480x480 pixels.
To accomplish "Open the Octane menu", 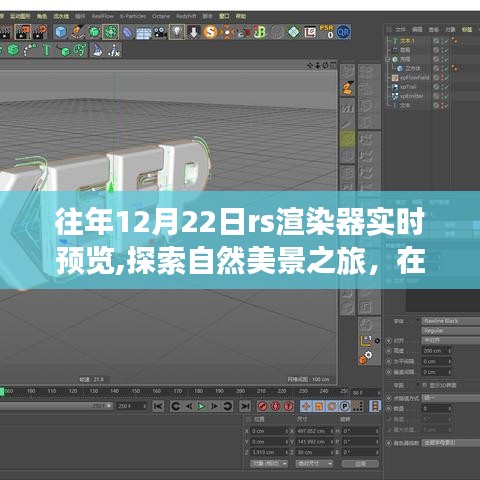I will (161, 16).
